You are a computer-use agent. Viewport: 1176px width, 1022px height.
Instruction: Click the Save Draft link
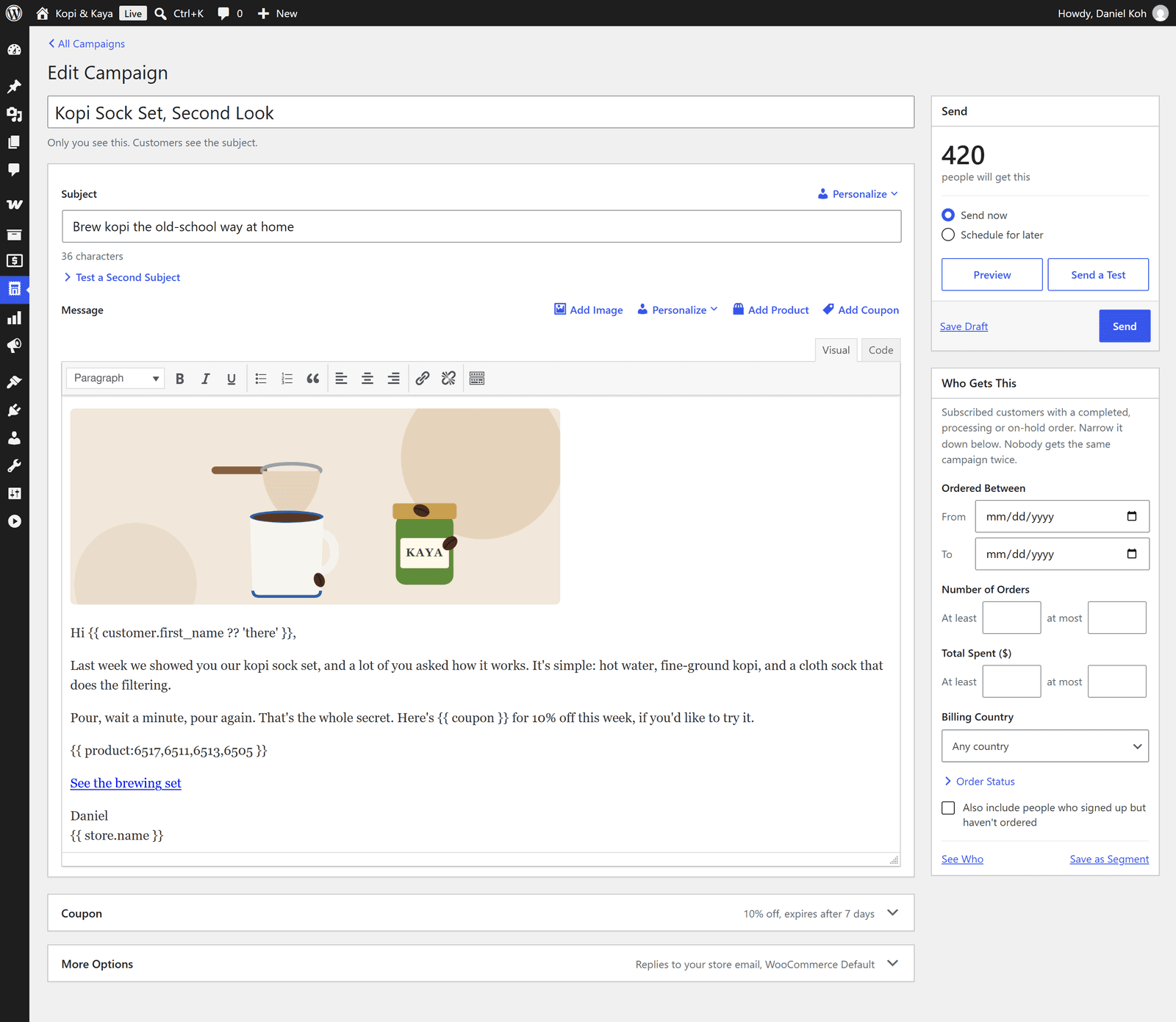click(x=964, y=326)
